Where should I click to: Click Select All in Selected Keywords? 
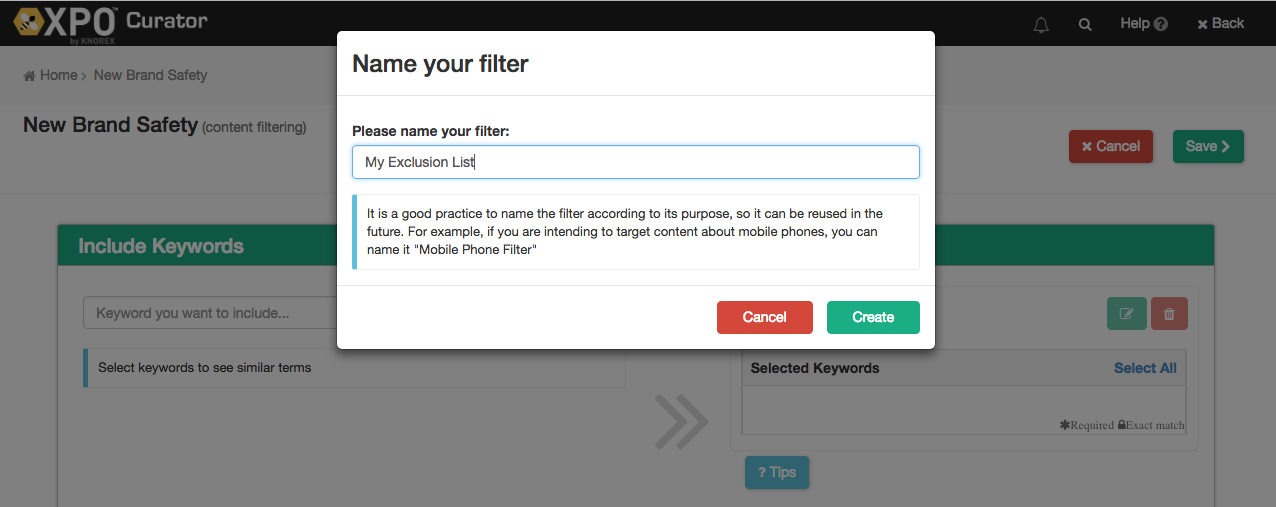tap(1145, 368)
